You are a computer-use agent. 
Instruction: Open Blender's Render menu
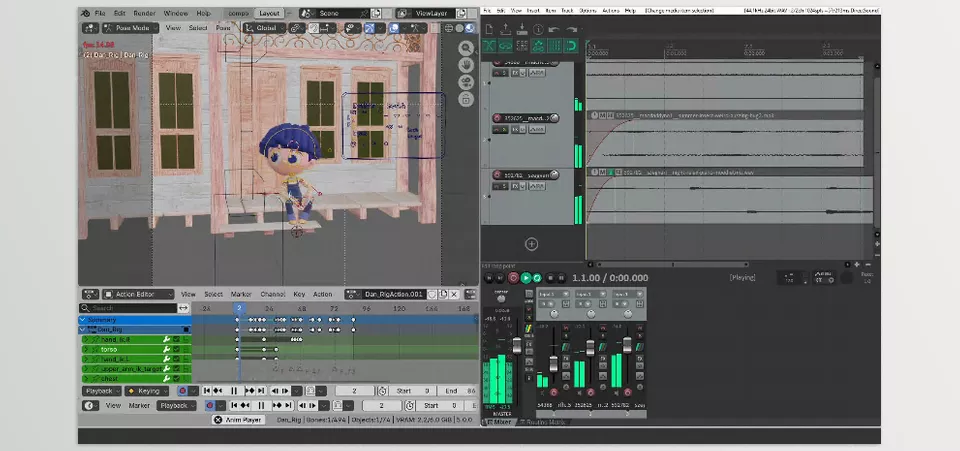144,13
